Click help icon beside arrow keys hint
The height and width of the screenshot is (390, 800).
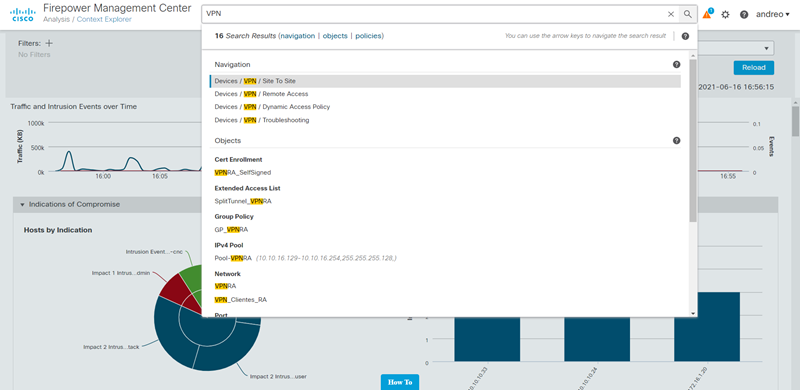685,36
